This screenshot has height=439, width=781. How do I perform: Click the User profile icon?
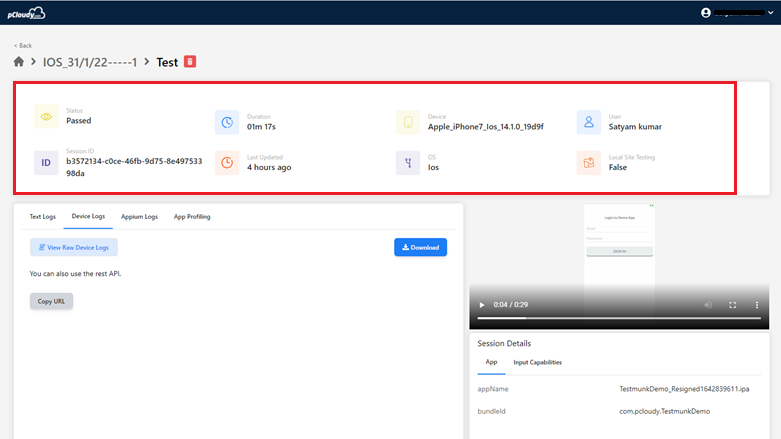(589, 122)
